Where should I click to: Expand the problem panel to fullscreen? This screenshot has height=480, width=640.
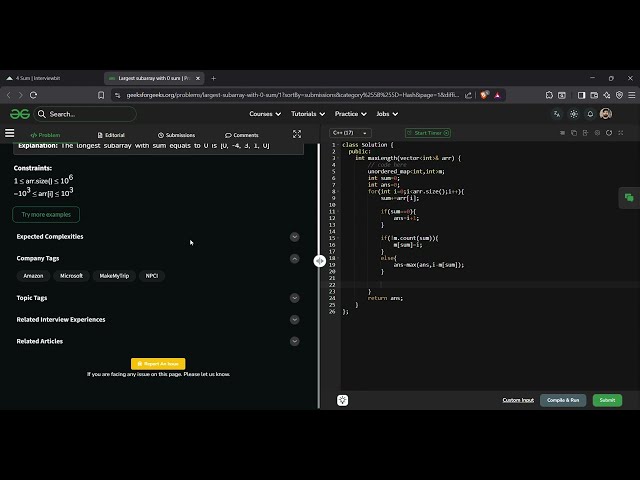pyautogui.click(x=297, y=134)
